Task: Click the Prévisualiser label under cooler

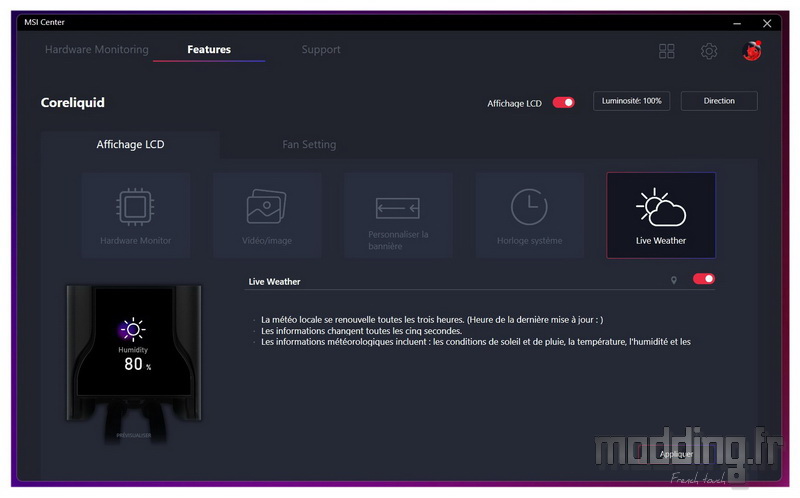Action: pos(134,435)
